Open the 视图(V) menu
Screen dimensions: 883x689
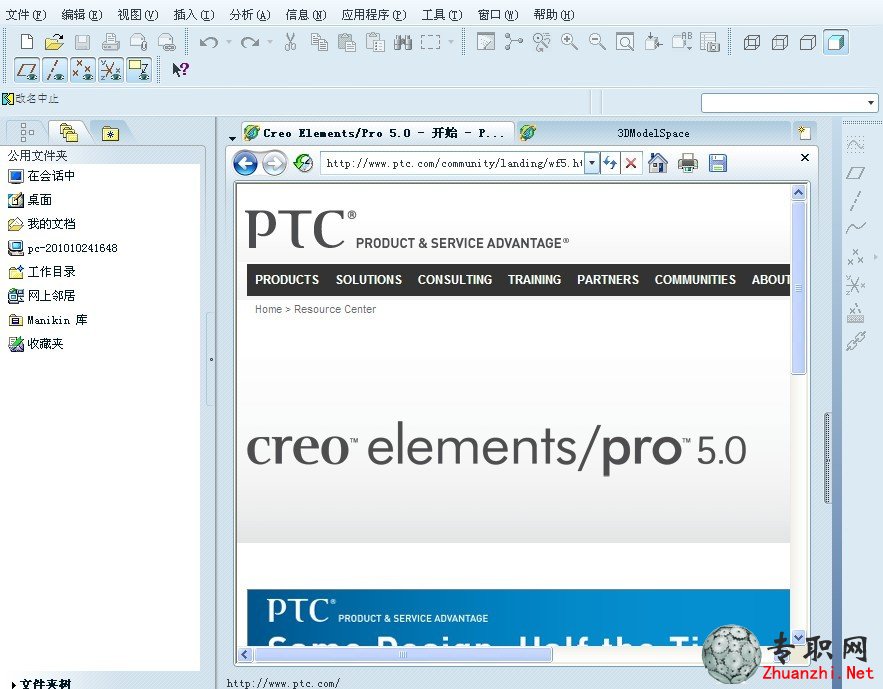coord(137,15)
